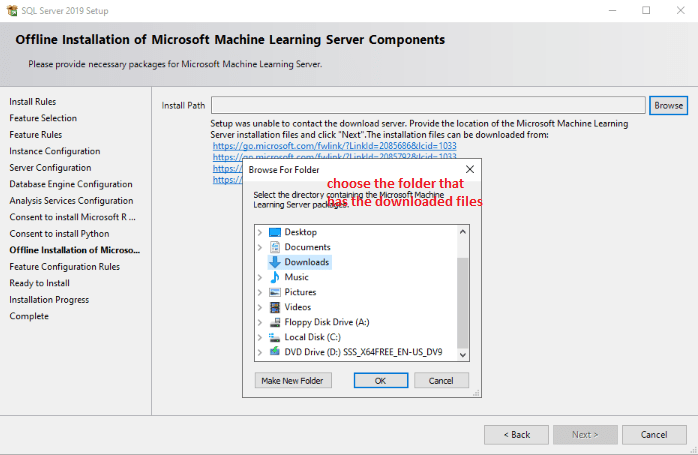Select the Videos folder label
This screenshot has width=698, height=455.
coord(298,307)
